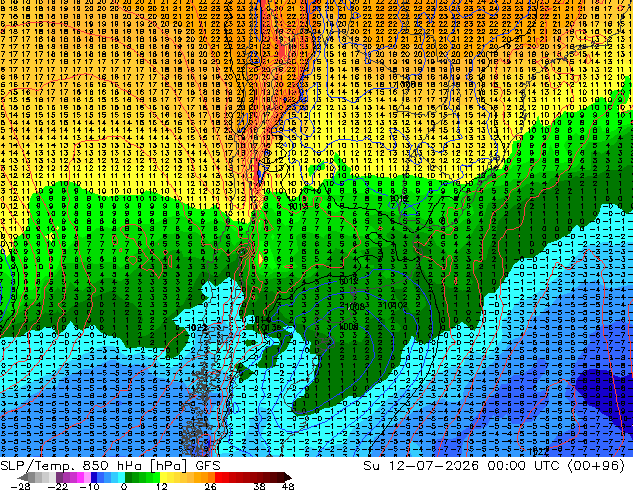Click the GFS model label

click(207, 465)
